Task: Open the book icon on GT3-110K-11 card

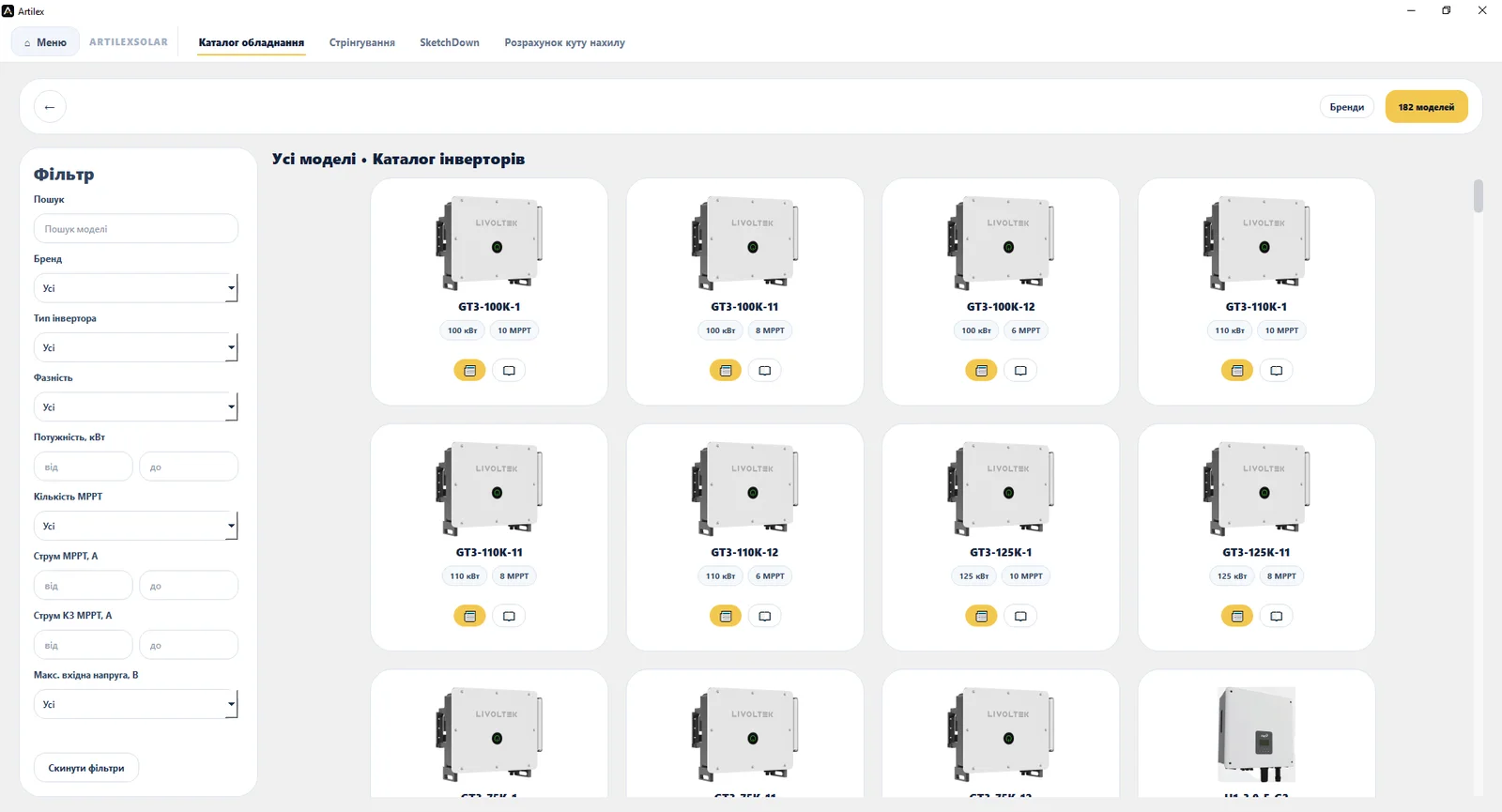Action: point(509,617)
